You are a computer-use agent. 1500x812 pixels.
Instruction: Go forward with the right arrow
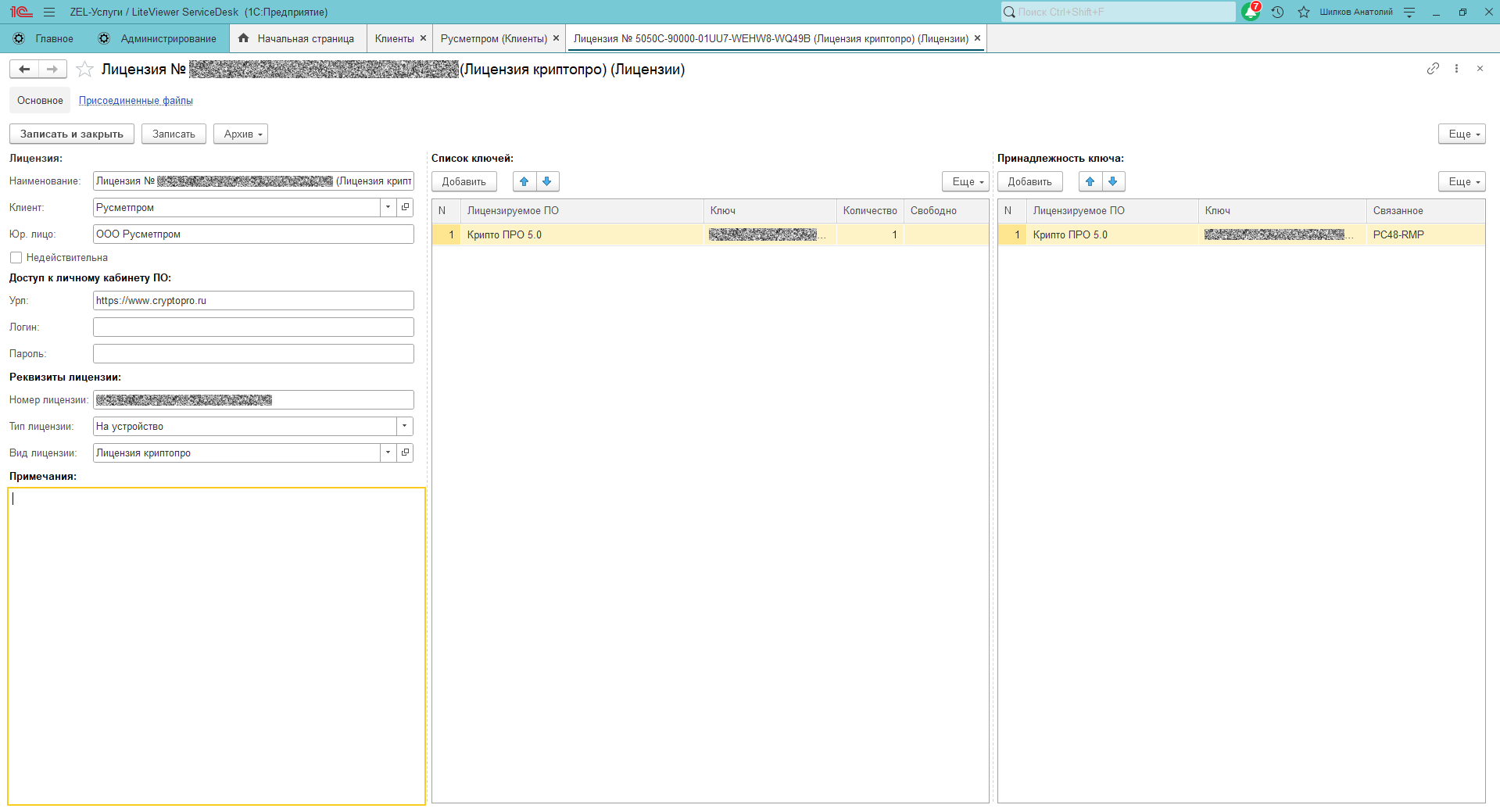click(x=52, y=69)
